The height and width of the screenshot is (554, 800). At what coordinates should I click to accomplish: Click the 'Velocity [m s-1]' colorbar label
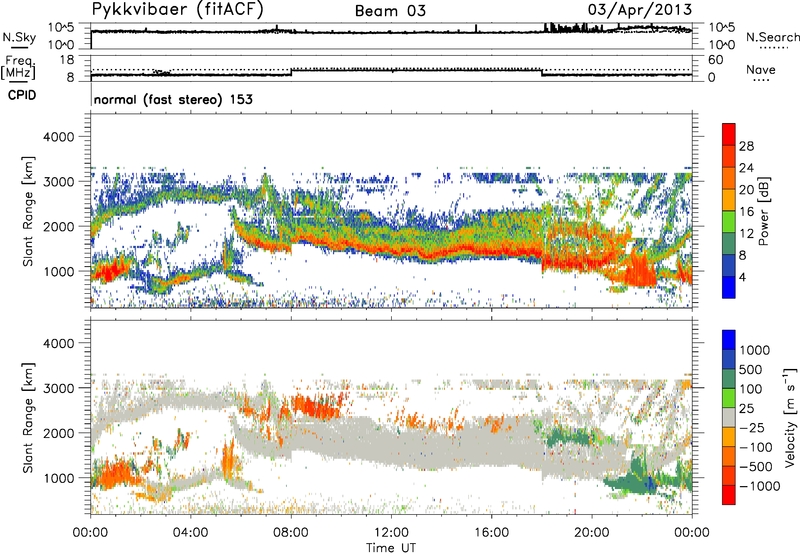pyautogui.click(x=789, y=418)
